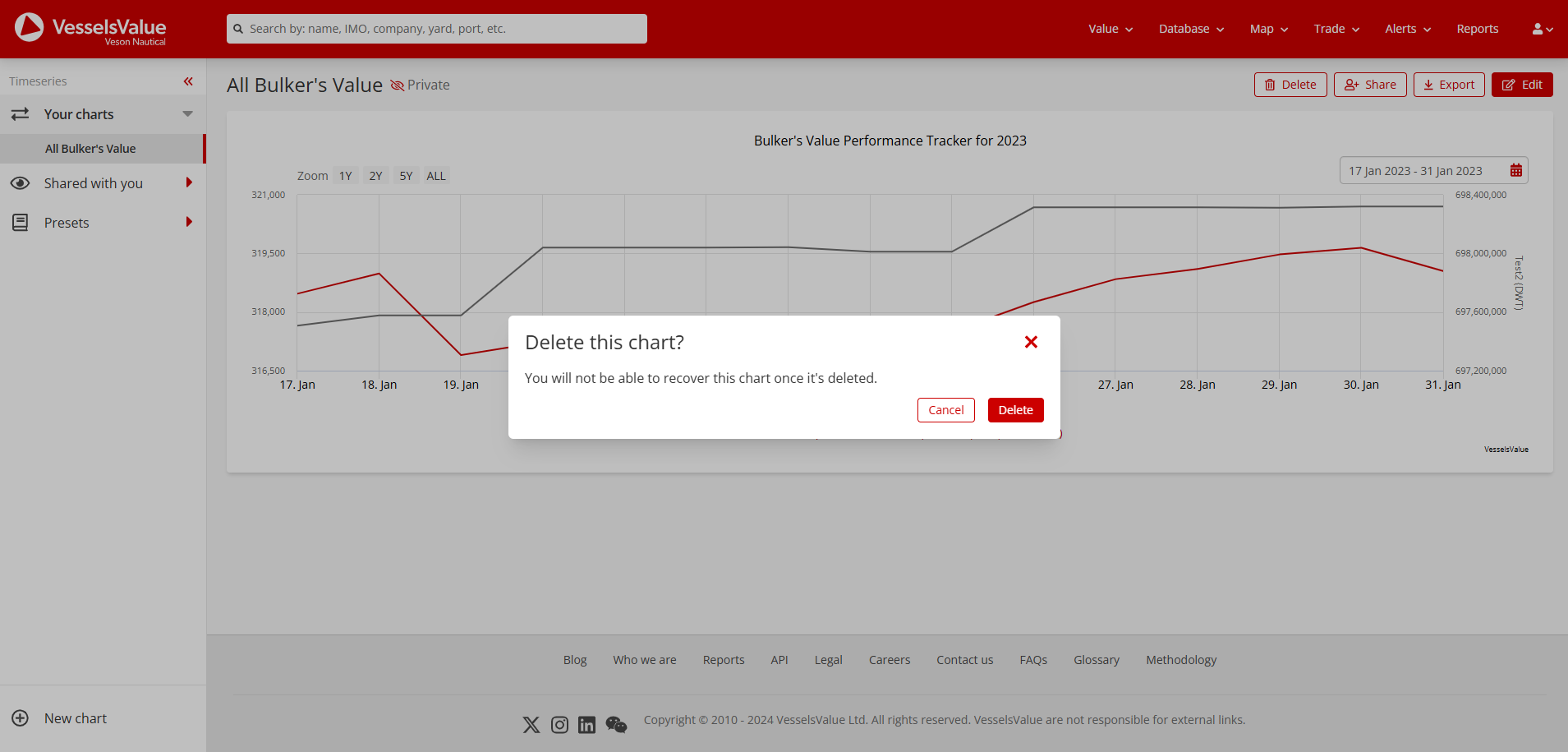Screen dimensions: 1568x752
Task: Click the Shared with you eye icon
Action: [x=21, y=182]
